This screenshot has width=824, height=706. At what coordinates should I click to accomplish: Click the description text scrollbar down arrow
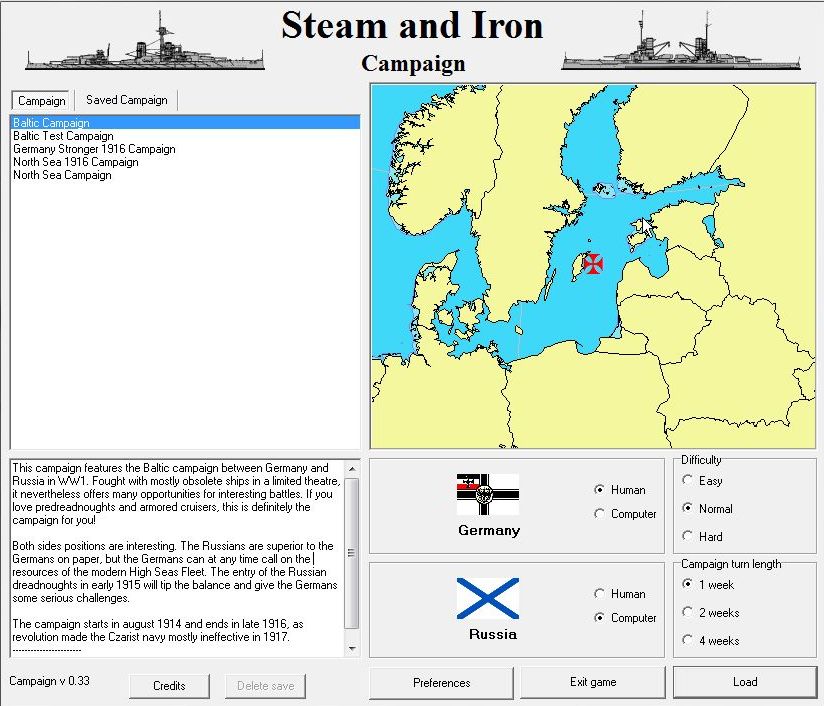coord(351,648)
